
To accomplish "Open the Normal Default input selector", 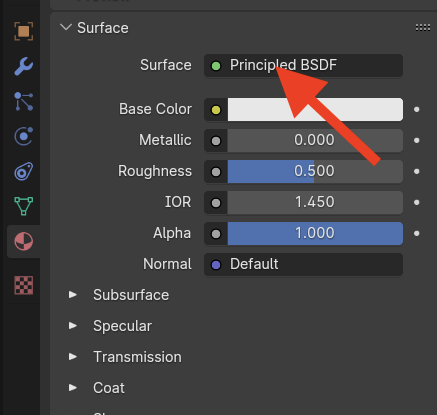I will (x=303, y=264).
